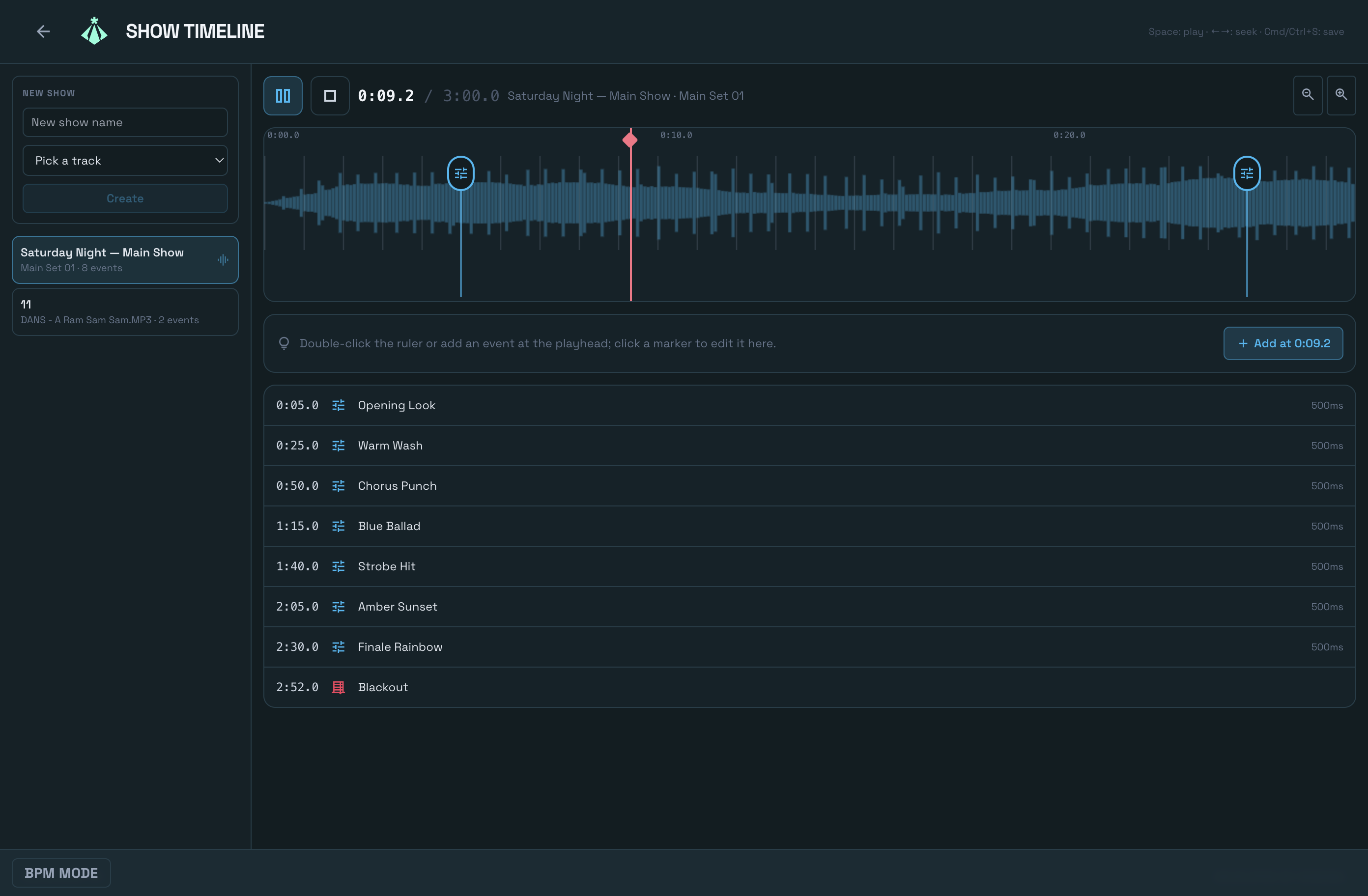Click the 2:52.0 event timestamp
The image size is (1368, 896).
point(297,687)
